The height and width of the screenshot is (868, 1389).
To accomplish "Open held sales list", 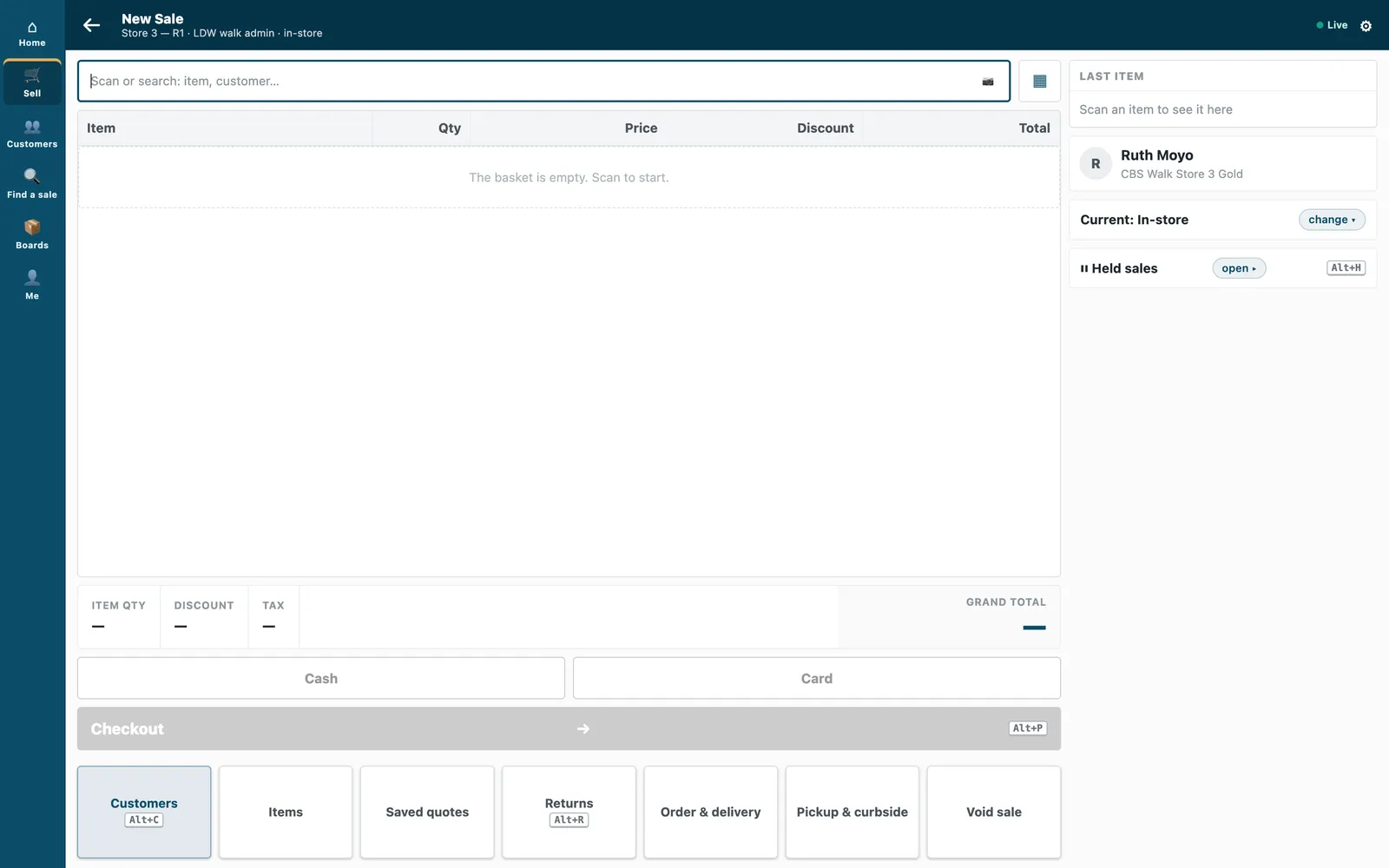I will coord(1239,268).
